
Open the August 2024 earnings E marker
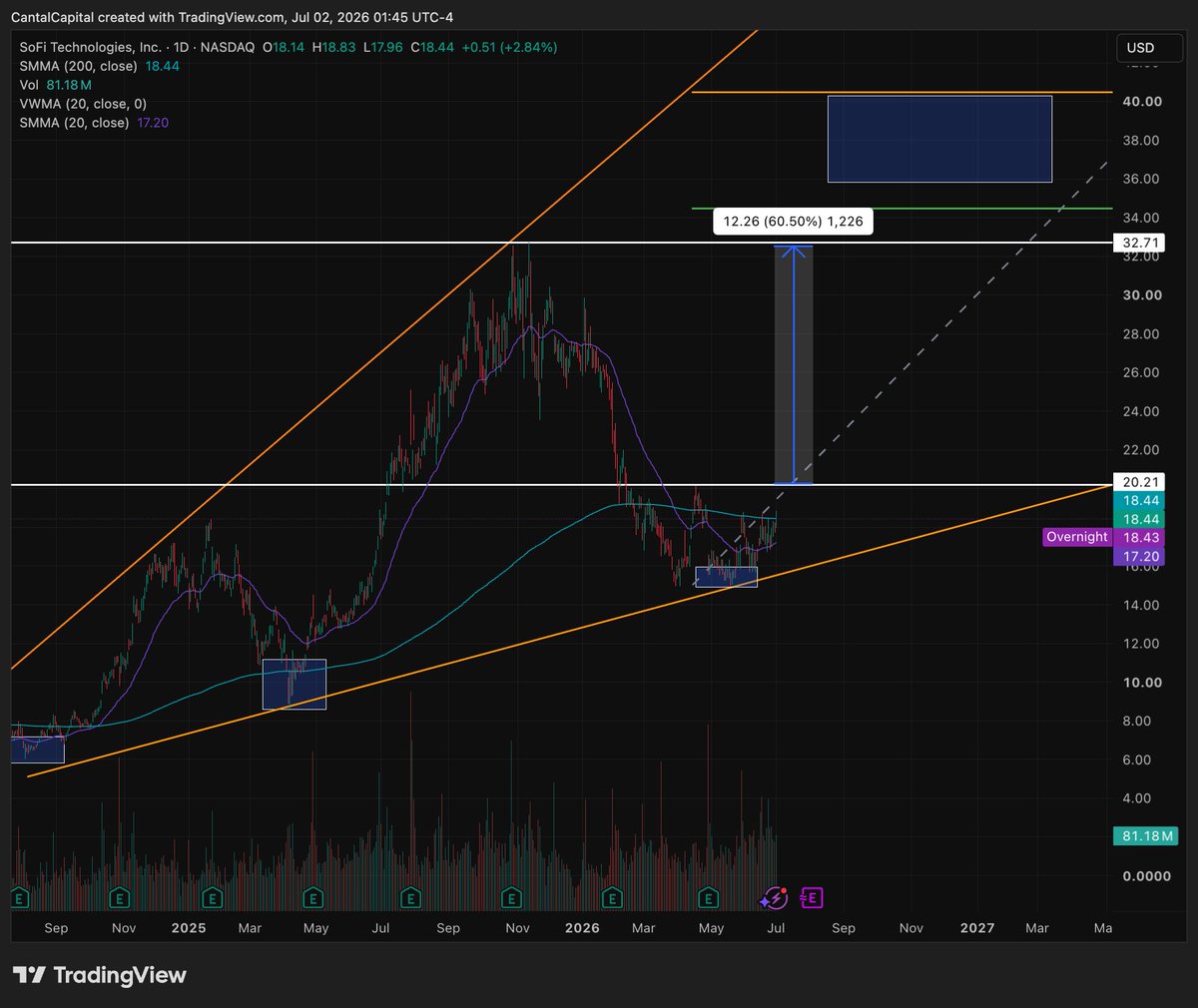tap(19, 898)
